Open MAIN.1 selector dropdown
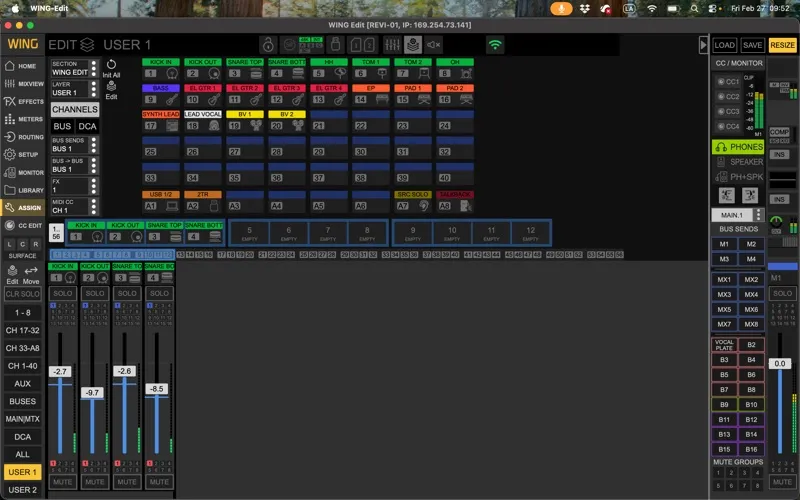The height and width of the screenshot is (500, 800). click(x=738, y=215)
